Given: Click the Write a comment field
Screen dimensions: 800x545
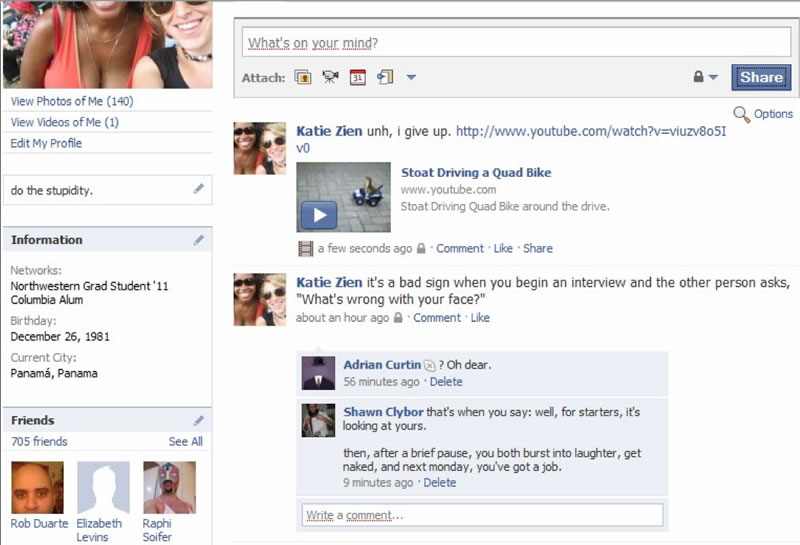Looking at the screenshot, I should coord(482,515).
